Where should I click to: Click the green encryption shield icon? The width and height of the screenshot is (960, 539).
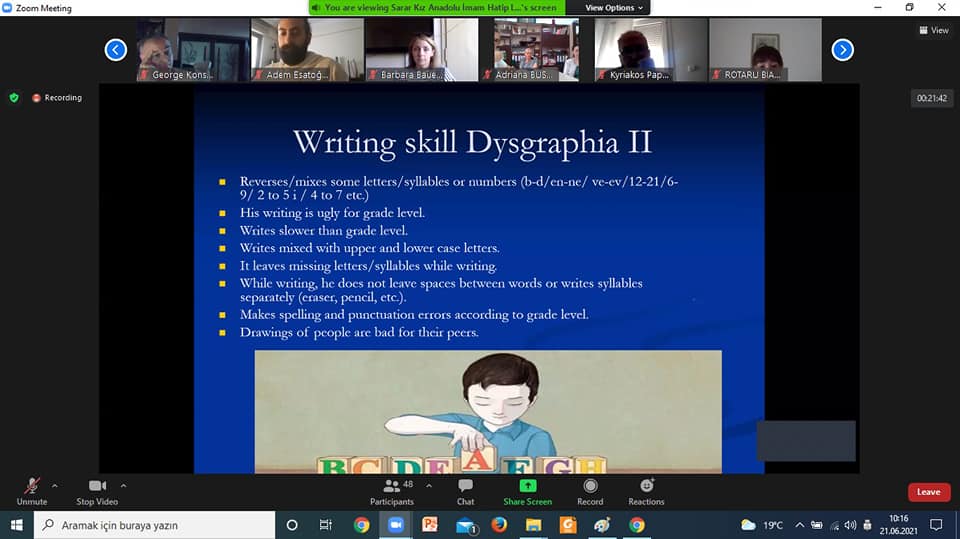[x=14, y=98]
